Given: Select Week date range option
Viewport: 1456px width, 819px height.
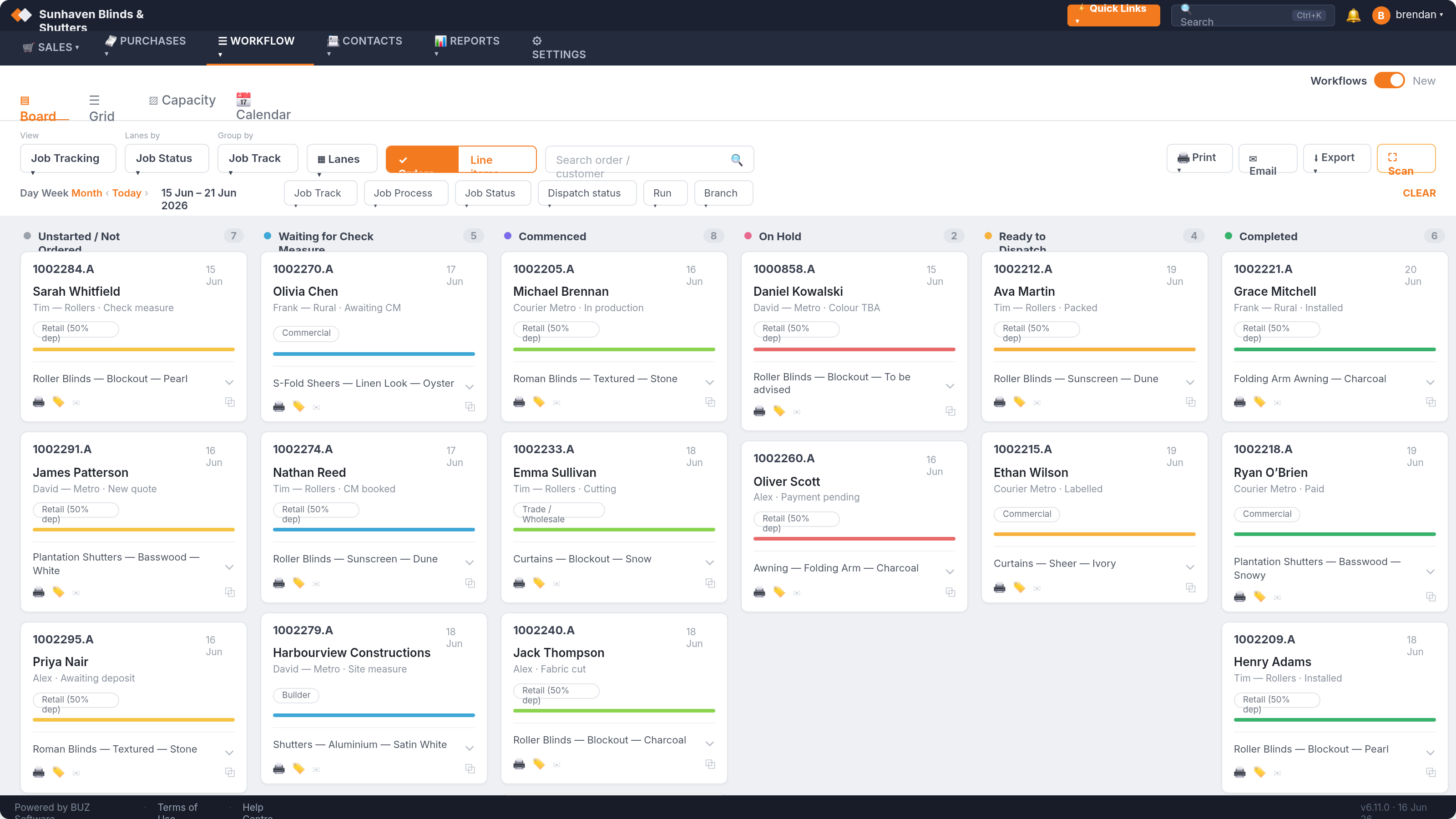Looking at the screenshot, I should point(55,193).
